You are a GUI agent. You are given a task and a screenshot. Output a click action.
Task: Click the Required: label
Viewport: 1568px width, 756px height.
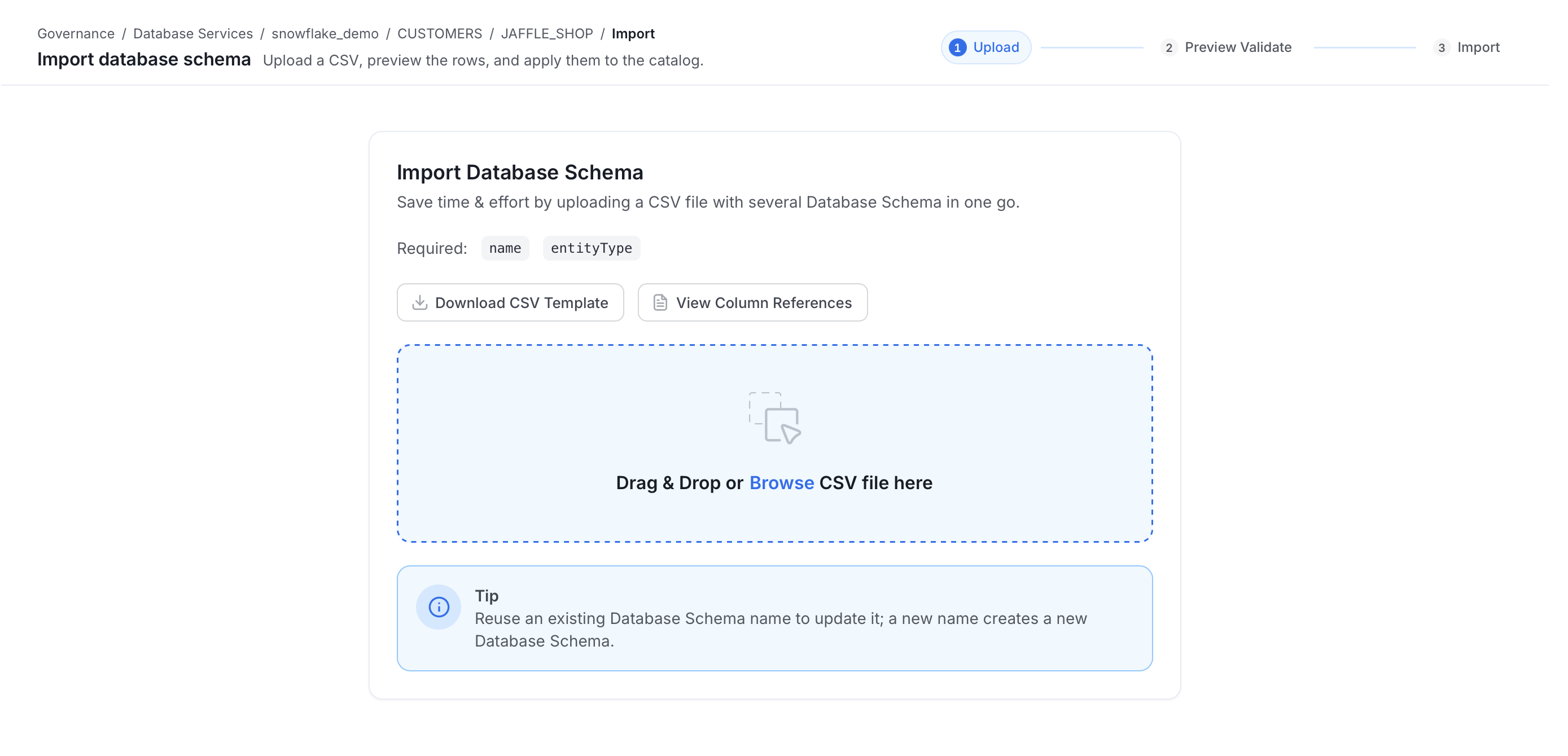[x=432, y=248]
